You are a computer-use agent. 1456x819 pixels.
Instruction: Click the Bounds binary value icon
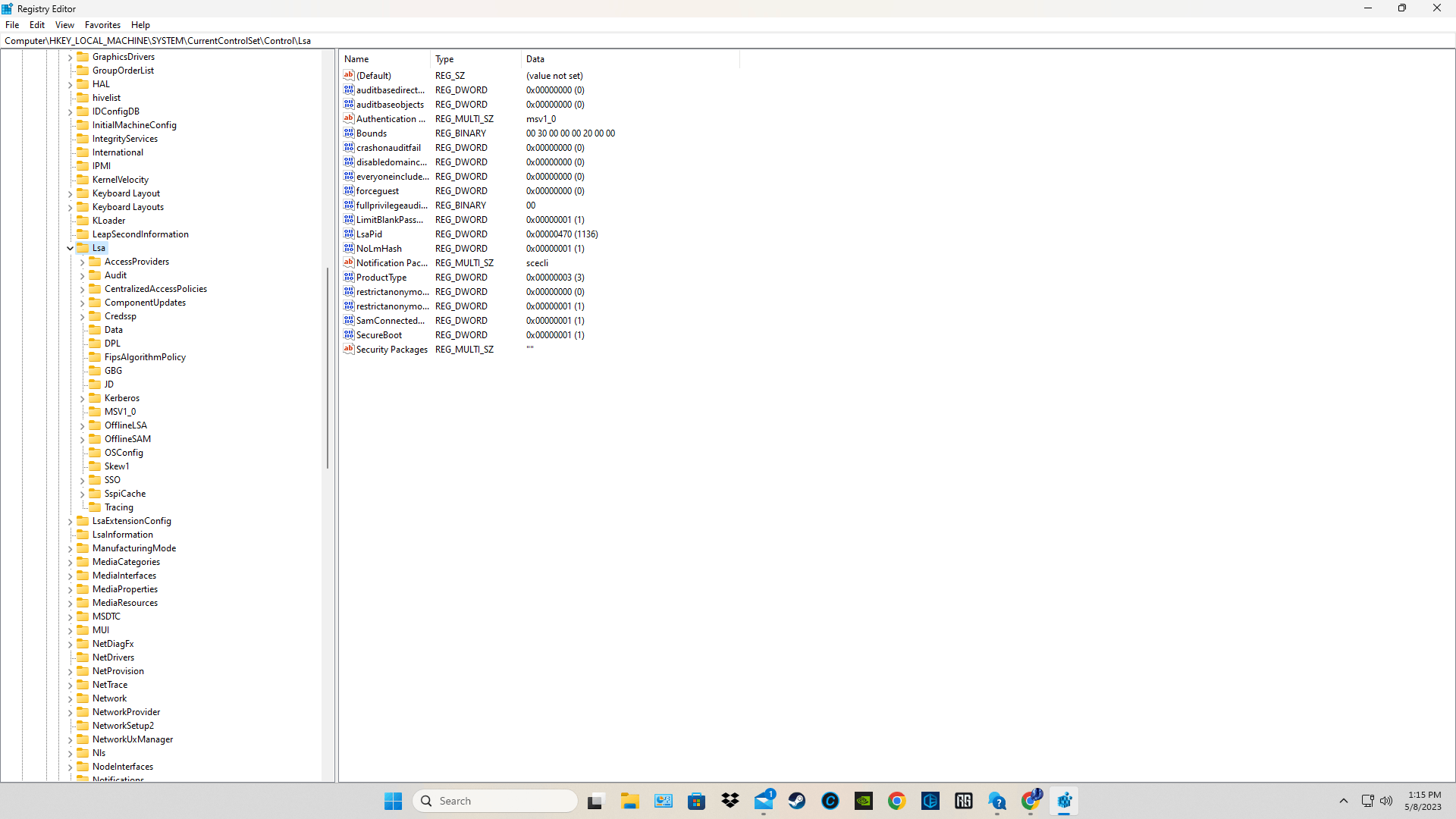click(x=349, y=133)
